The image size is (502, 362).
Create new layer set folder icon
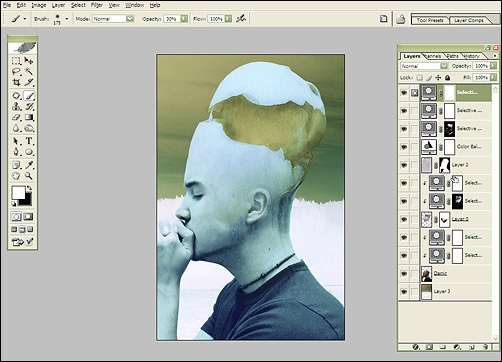coord(443,347)
